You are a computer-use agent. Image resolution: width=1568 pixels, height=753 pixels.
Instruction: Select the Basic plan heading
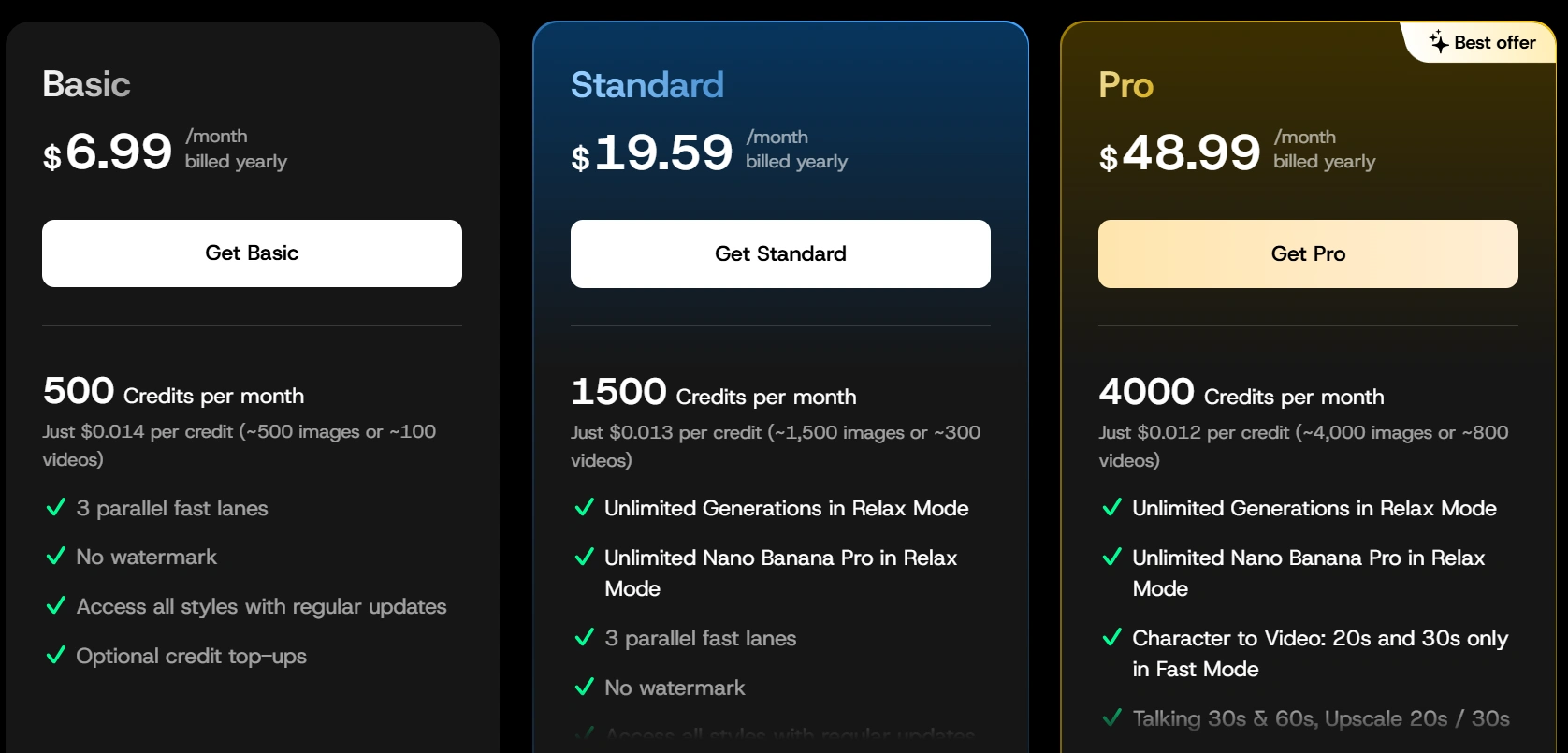(x=86, y=84)
